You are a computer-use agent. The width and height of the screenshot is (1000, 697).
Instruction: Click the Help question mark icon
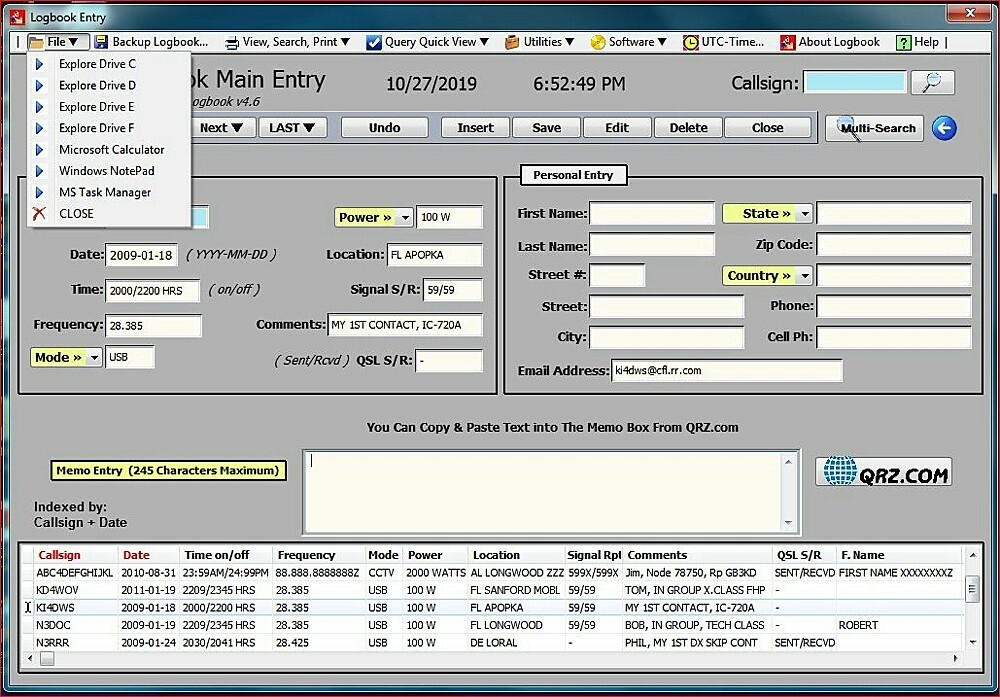pos(905,42)
